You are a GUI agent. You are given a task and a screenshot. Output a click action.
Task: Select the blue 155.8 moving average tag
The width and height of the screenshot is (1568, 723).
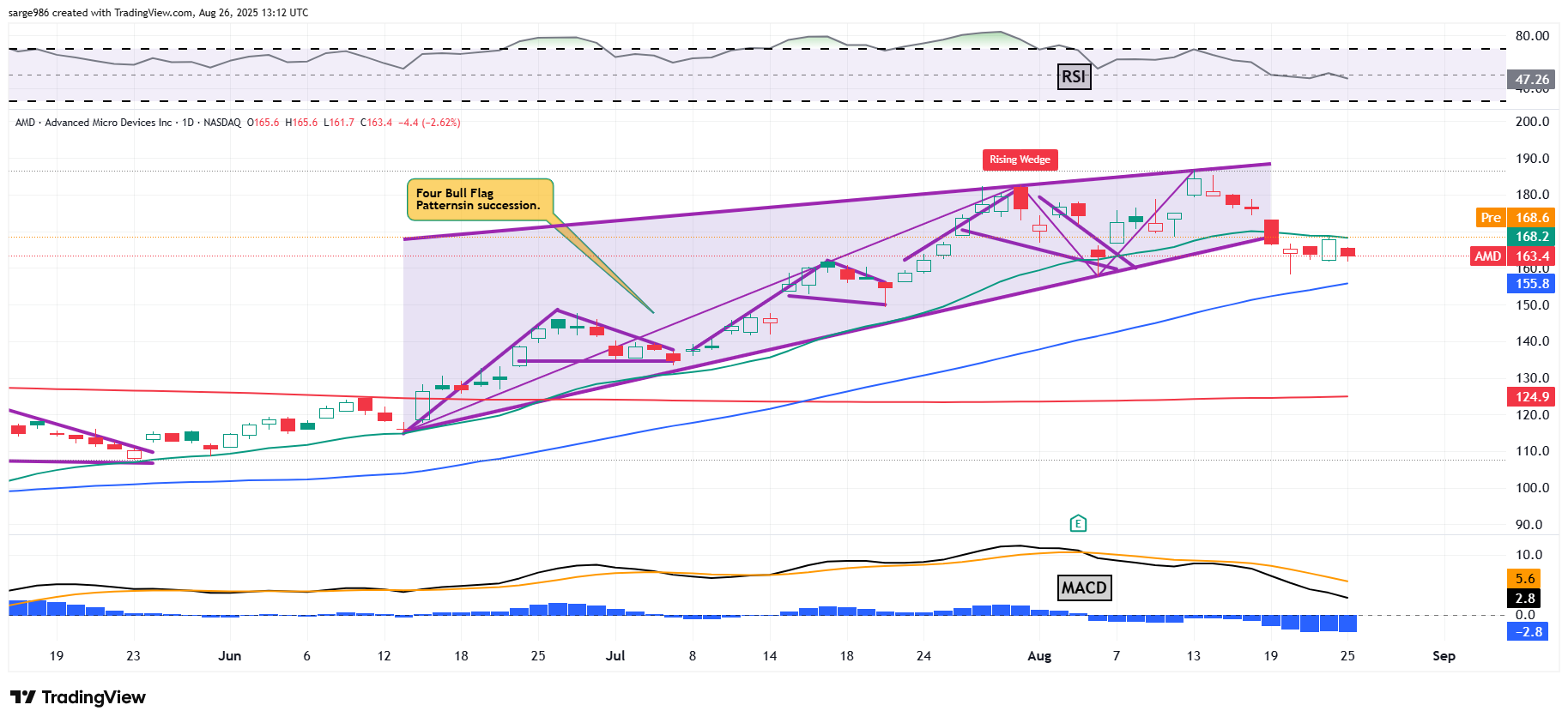[1531, 284]
